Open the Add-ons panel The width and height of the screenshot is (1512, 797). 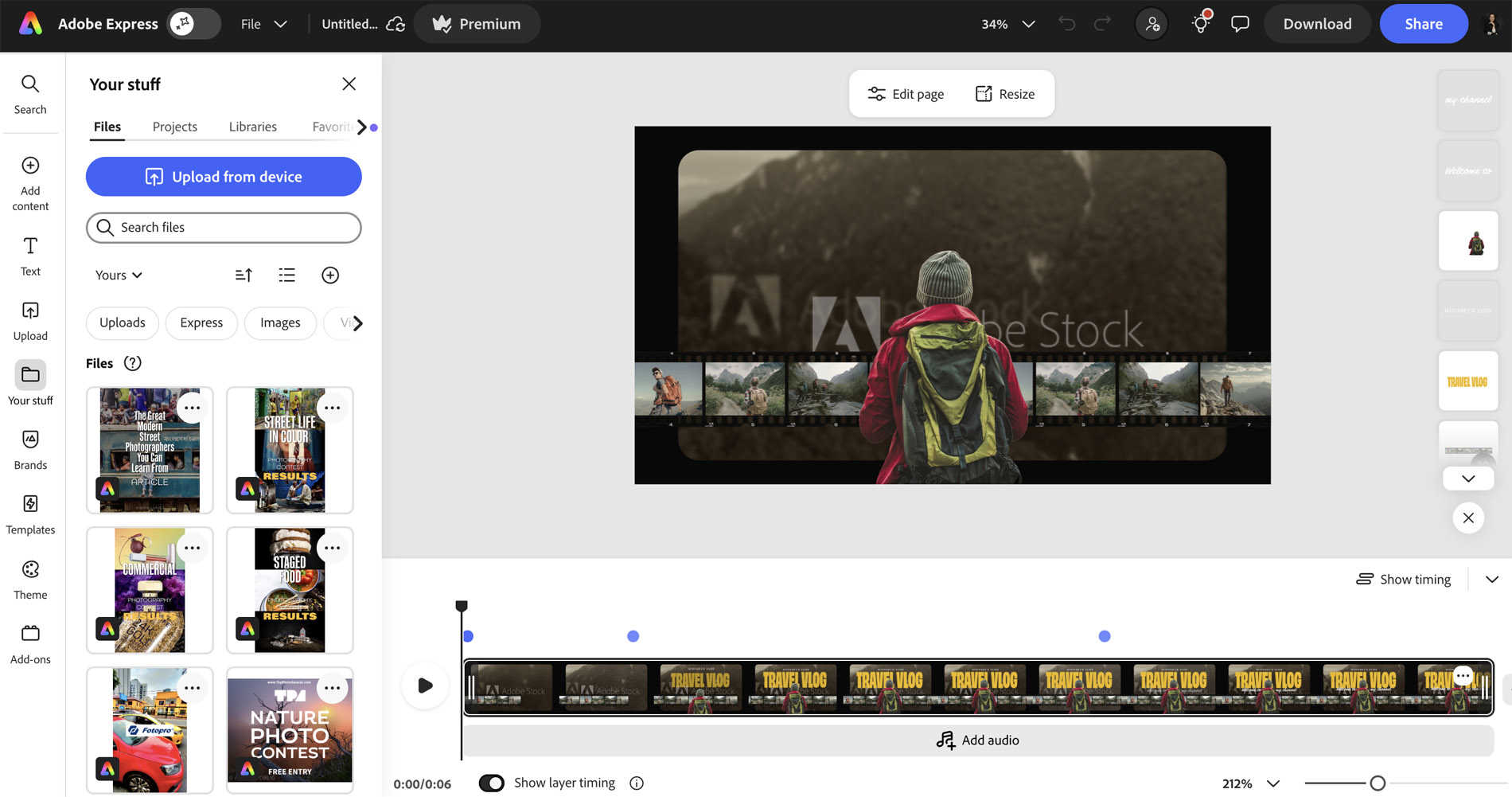[30, 643]
